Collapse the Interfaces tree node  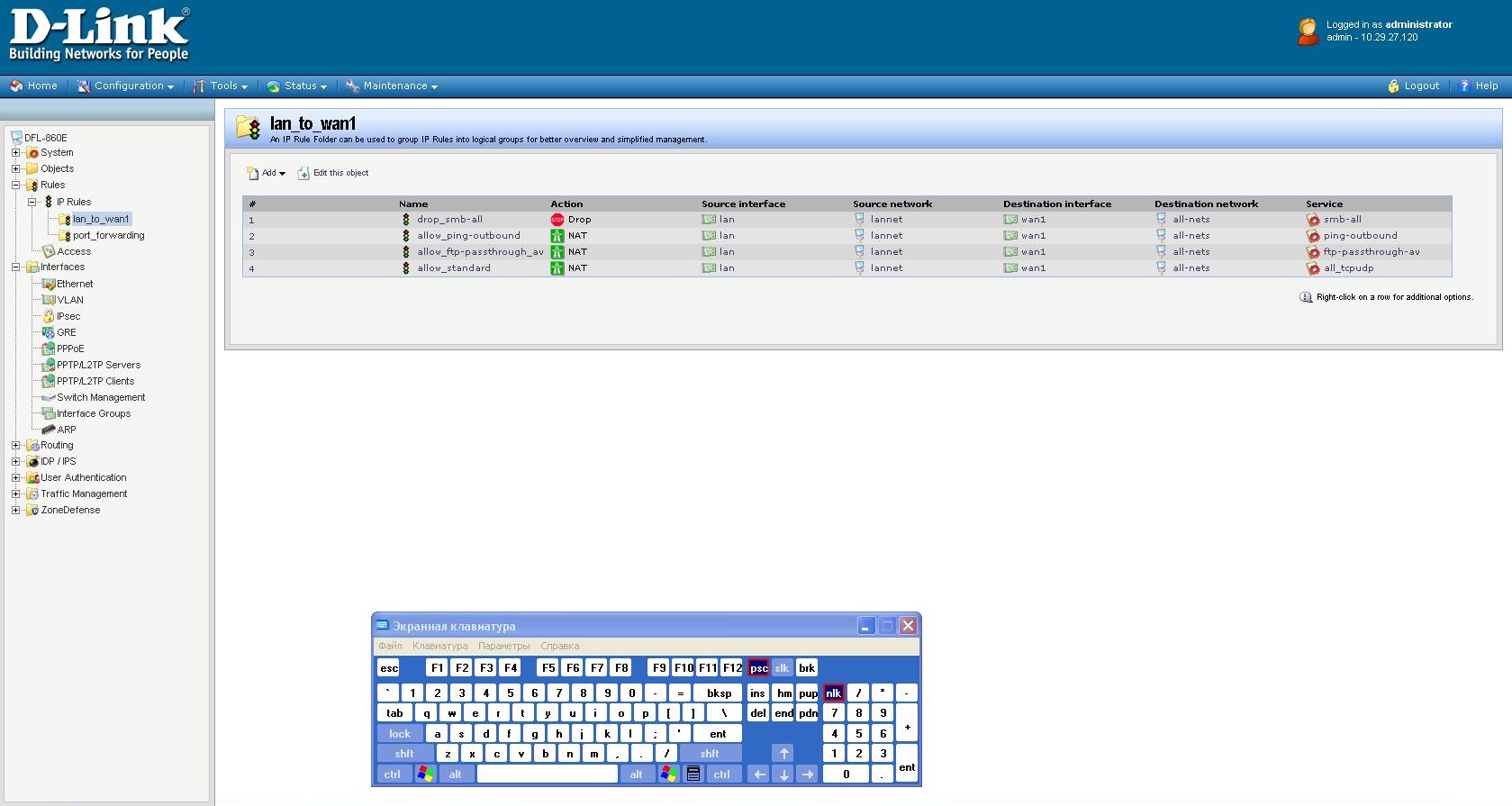15,267
